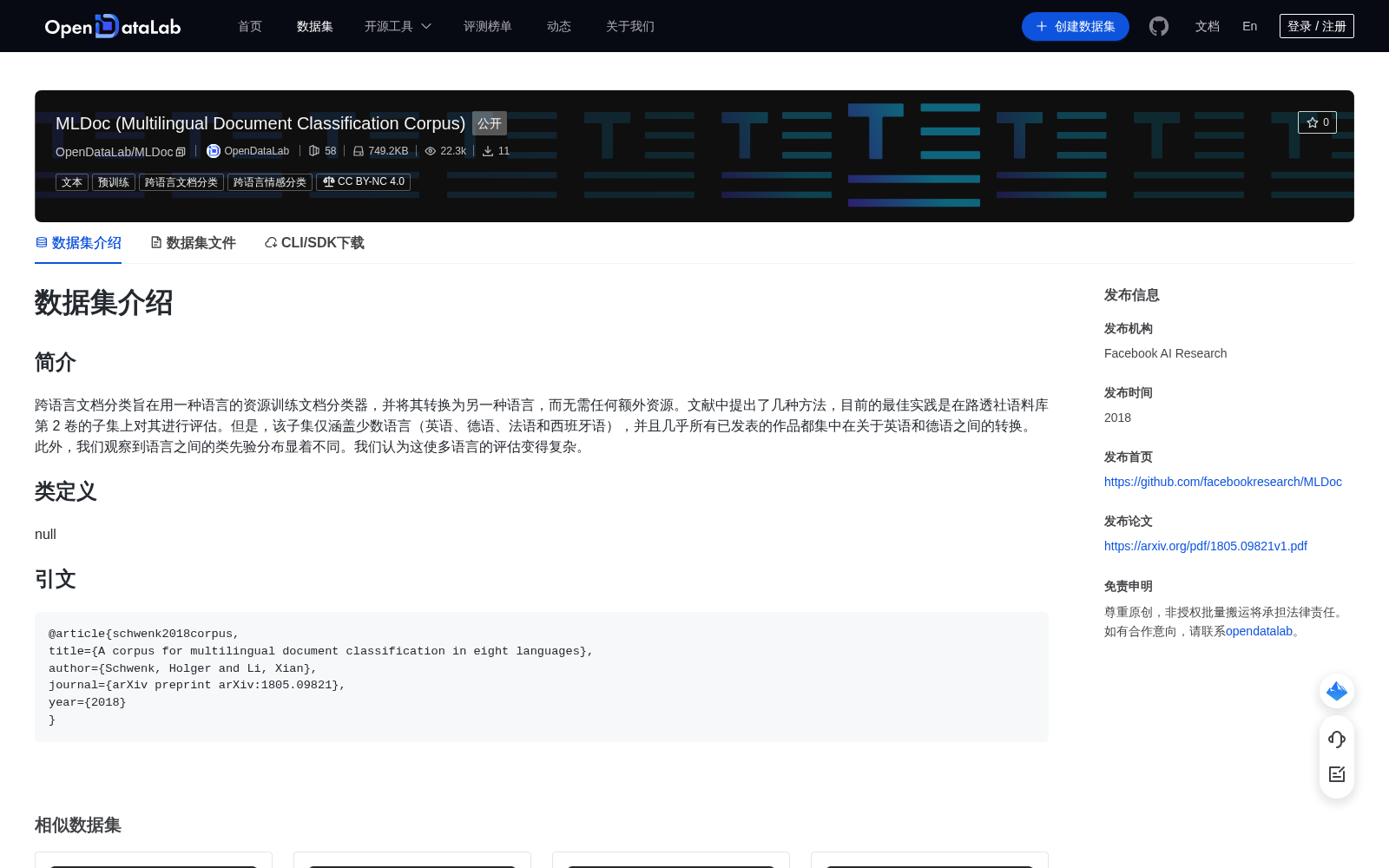Expand the 开源工具 dropdown menu
1389x868 pixels.
(x=398, y=26)
